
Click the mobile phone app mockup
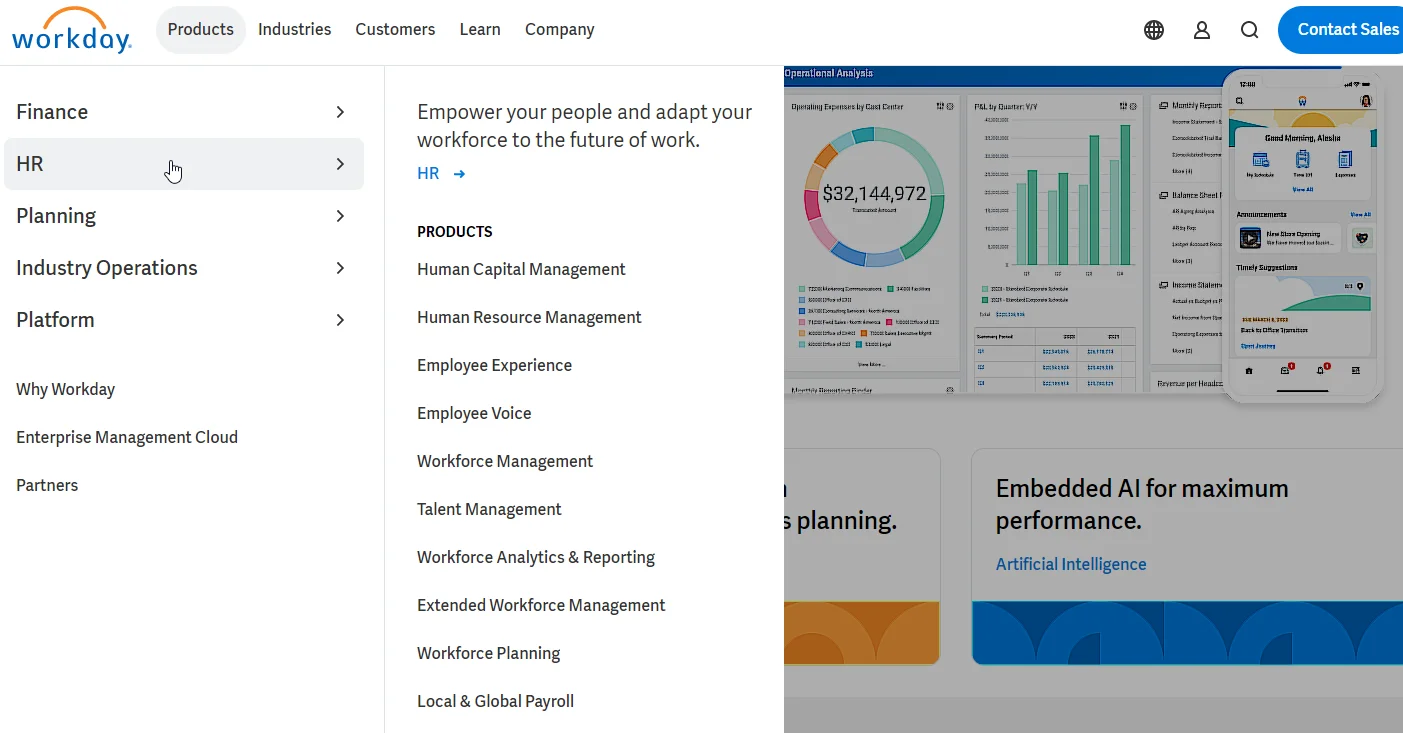coord(1304,236)
